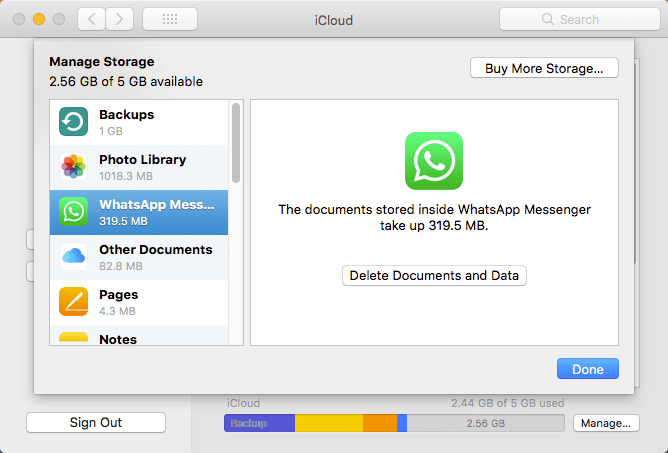The image size is (668, 453).
Task: Click the iCloud window title
Action: (x=334, y=20)
